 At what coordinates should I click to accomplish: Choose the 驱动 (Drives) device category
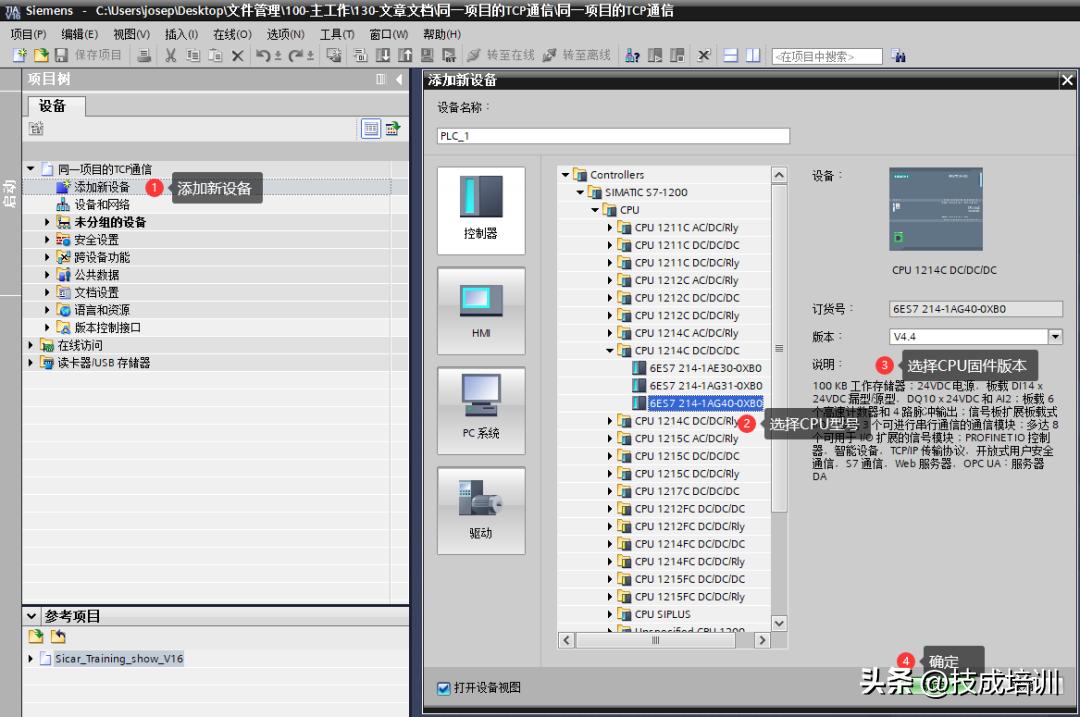(x=480, y=510)
